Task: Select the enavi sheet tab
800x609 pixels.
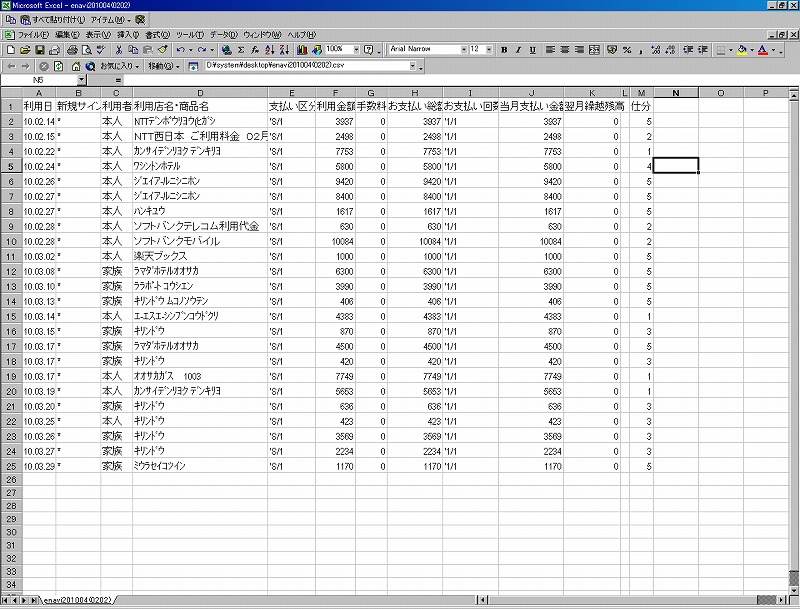Action: (78, 600)
